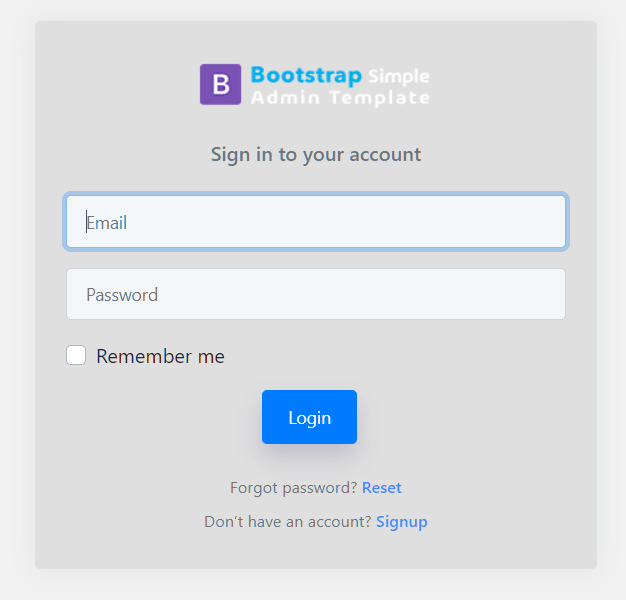Click the Password placeholder text
626x600 pixels.
(x=122, y=295)
